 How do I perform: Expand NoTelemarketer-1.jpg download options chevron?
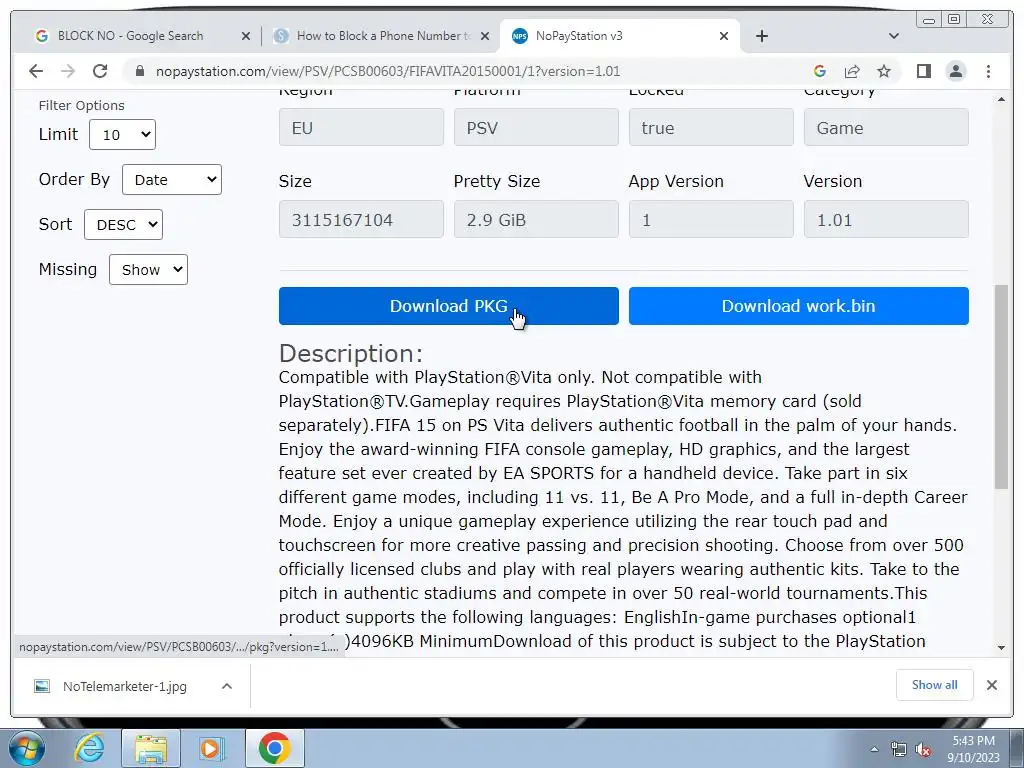click(227, 686)
